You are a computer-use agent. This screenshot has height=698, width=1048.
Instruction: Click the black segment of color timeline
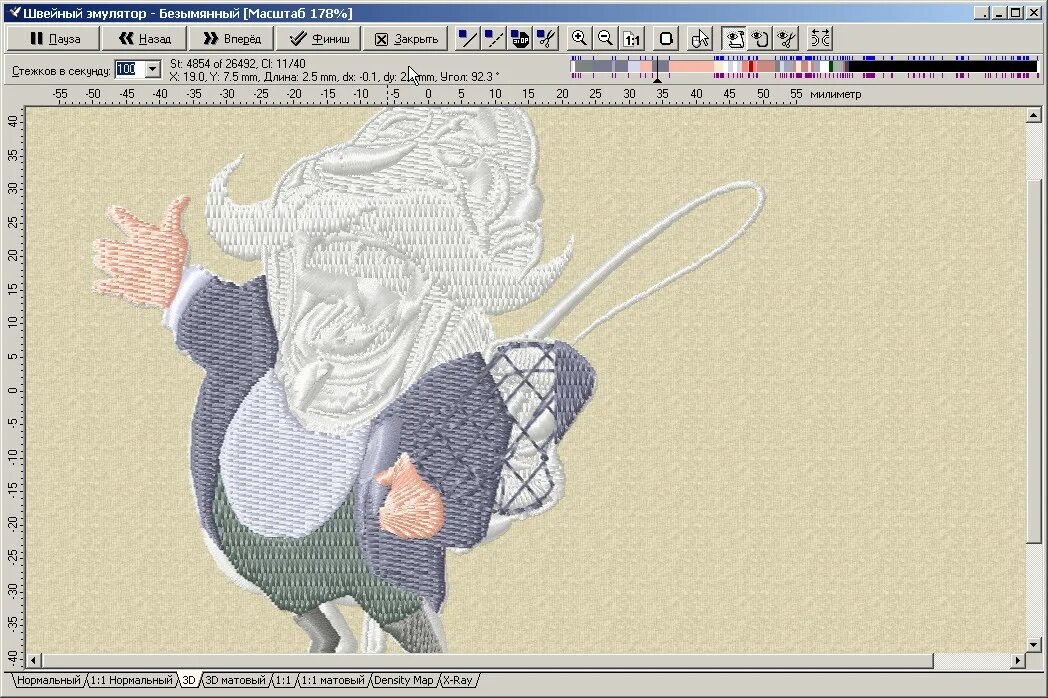pyautogui.click(x=942, y=67)
